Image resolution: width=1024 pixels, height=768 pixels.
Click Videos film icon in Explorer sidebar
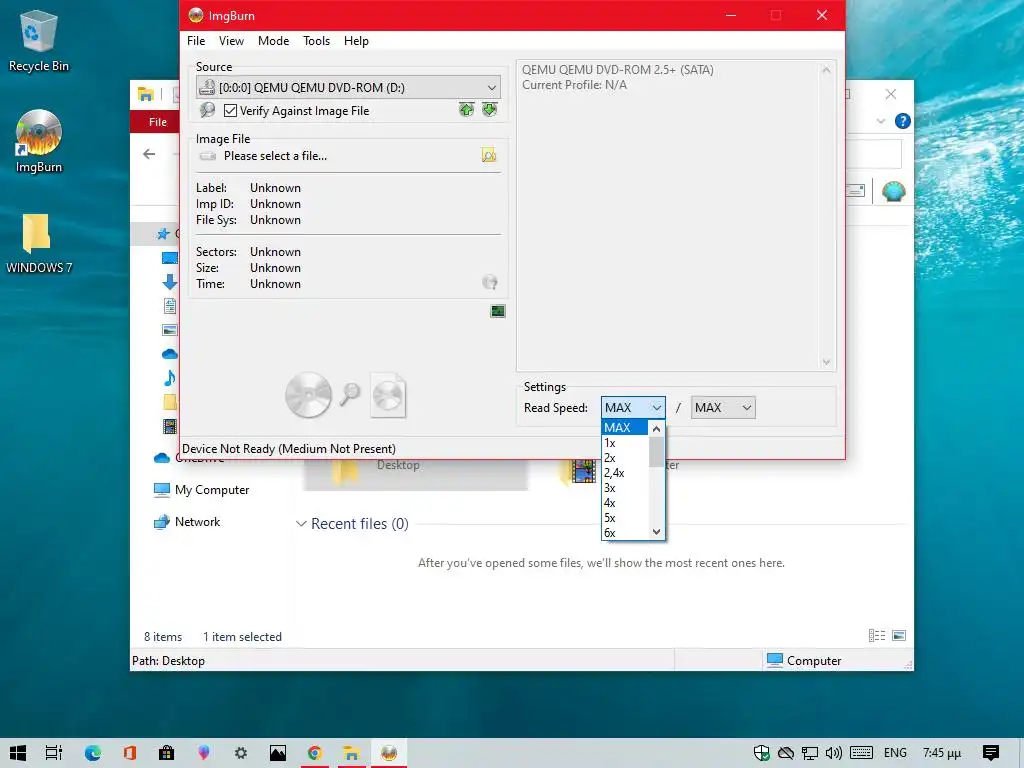pyautogui.click(x=170, y=426)
